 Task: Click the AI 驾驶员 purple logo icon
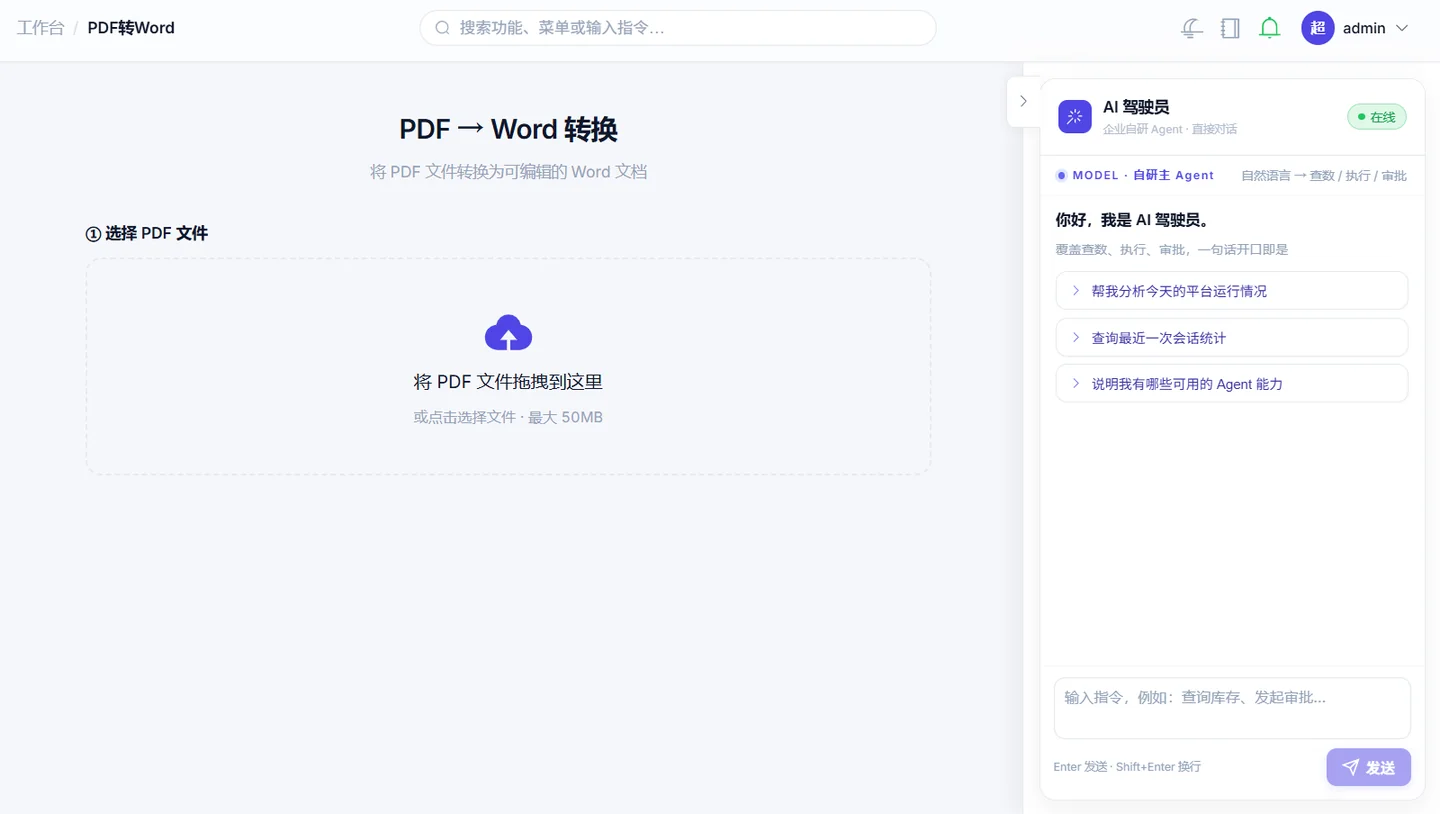(1075, 116)
